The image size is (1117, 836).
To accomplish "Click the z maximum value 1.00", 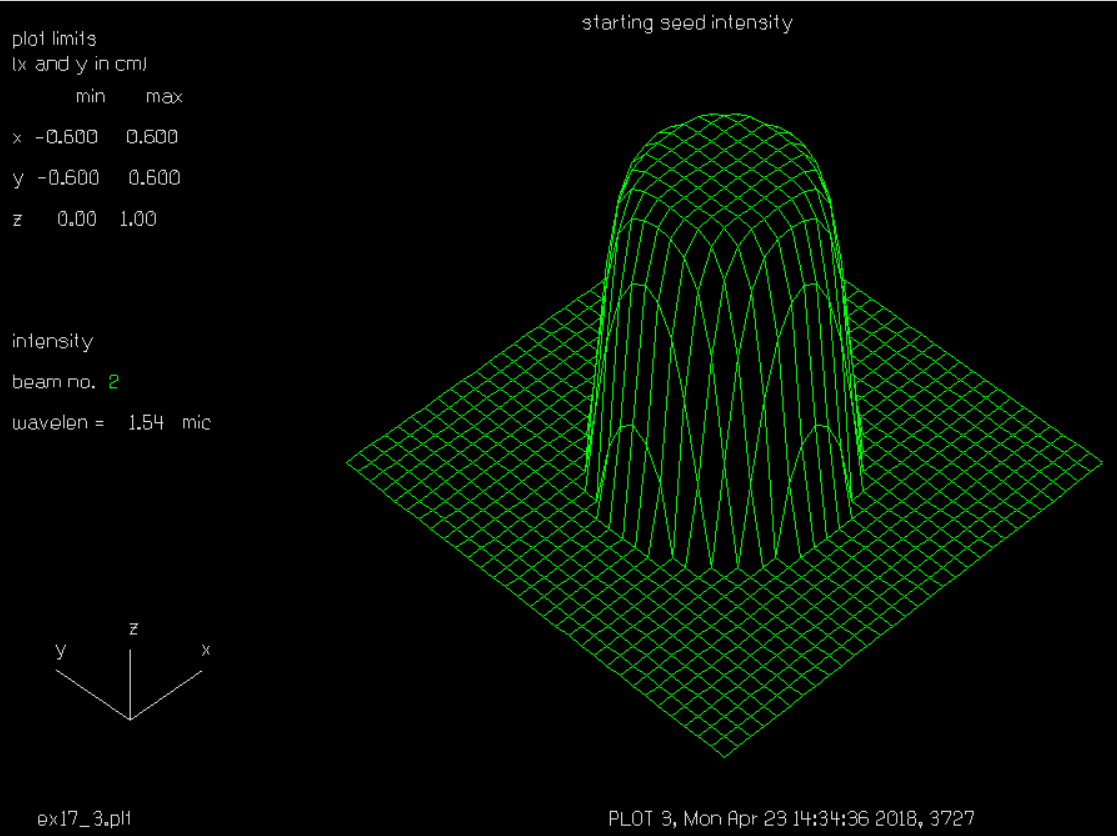I will (x=138, y=219).
